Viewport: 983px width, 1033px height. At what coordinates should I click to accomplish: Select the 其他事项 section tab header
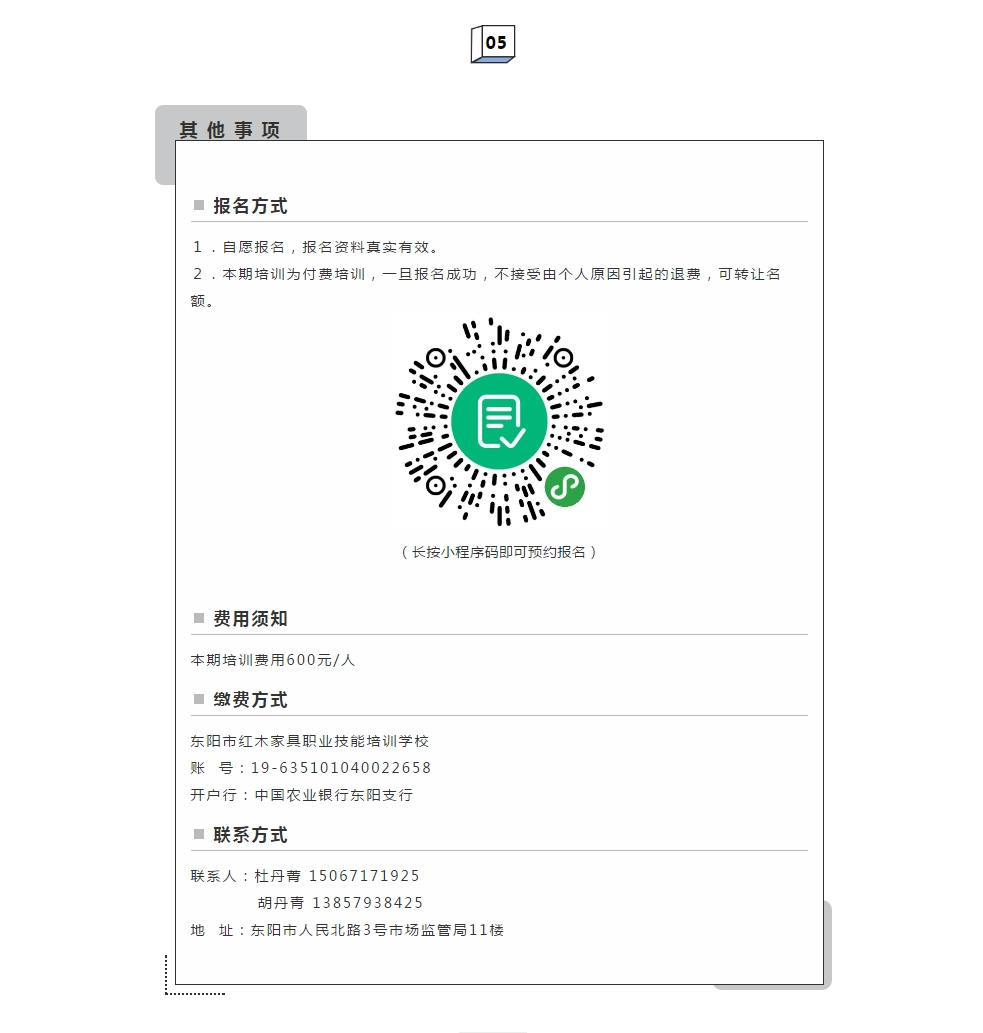coord(230,129)
